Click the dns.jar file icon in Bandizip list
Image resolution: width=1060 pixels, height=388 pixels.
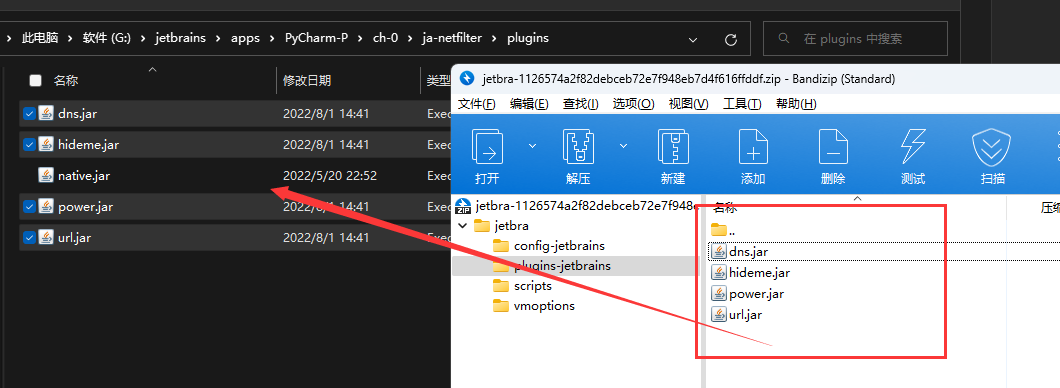coord(718,252)
